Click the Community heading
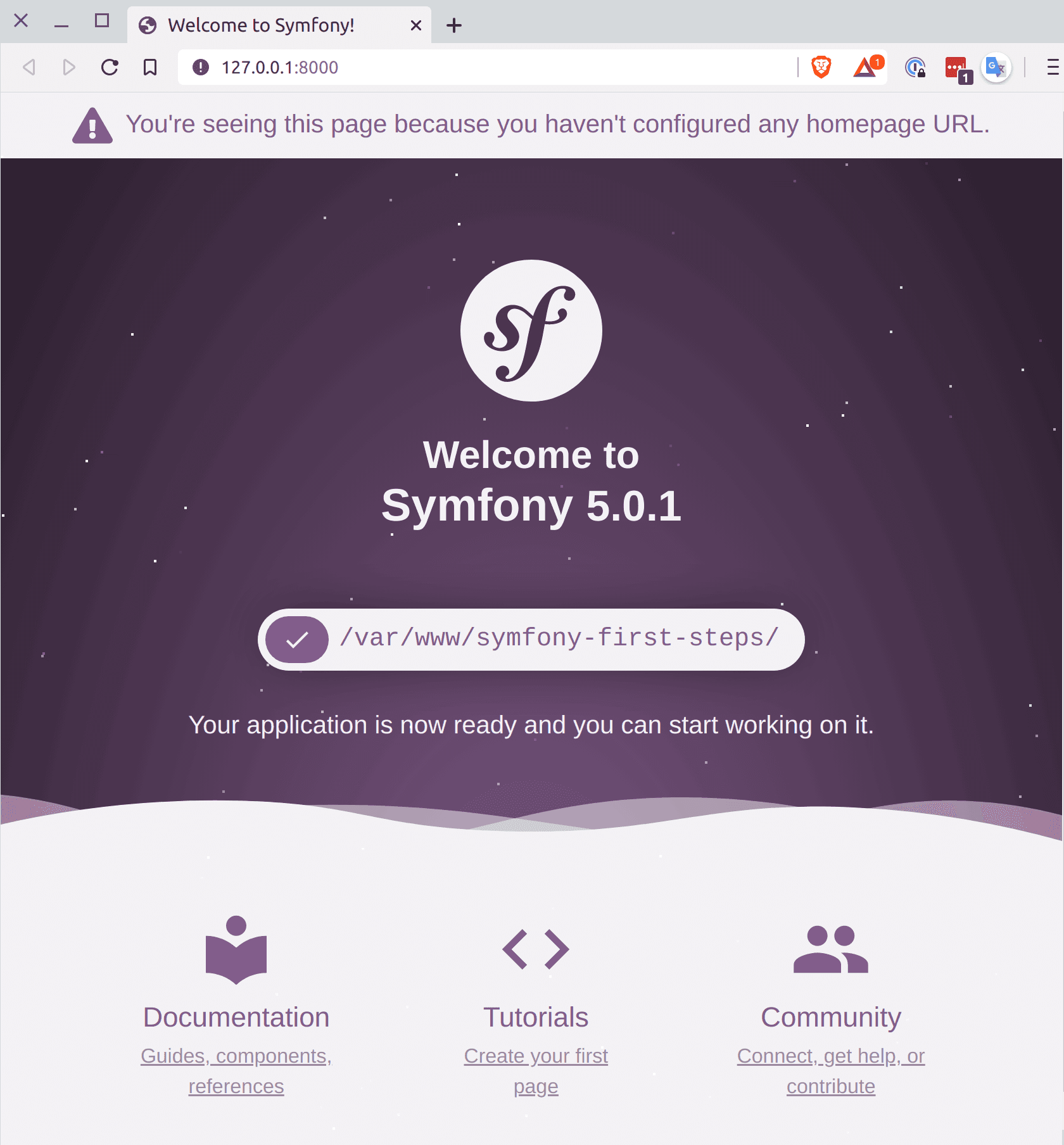The width and height of the screenshot is (1064, 1145). pyautogui.click(x=831, y=1018)
